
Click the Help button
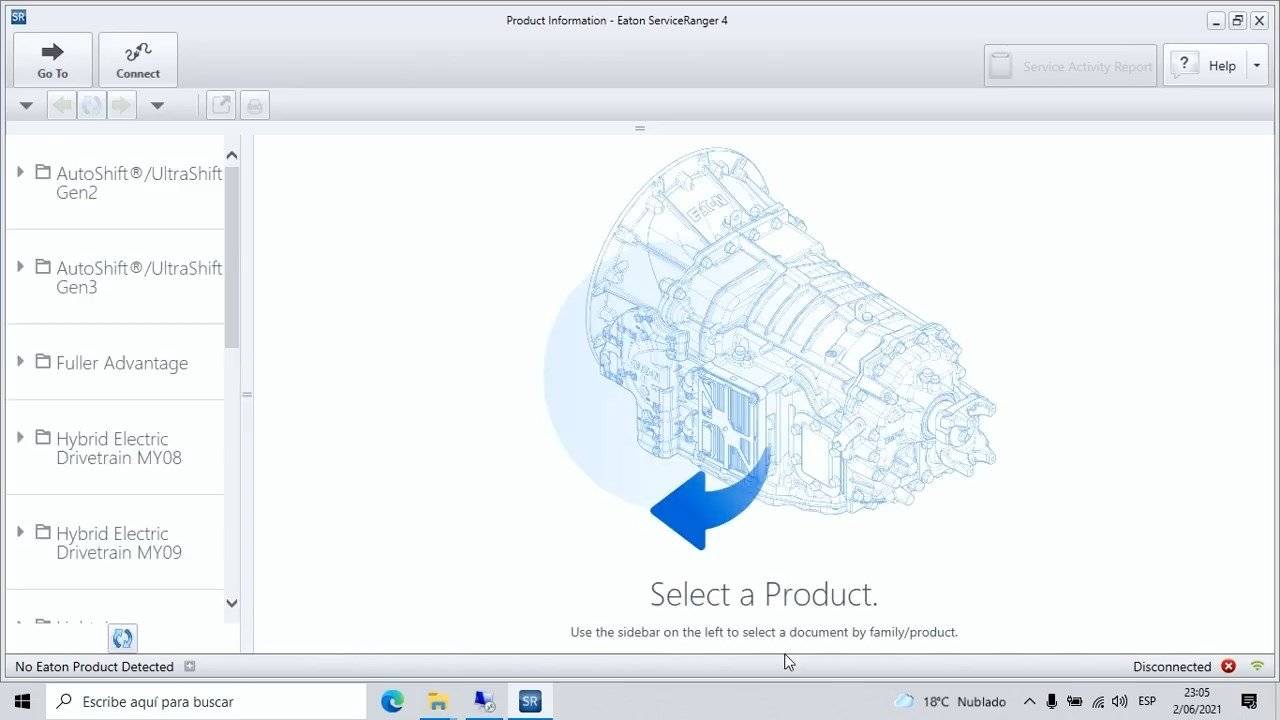pos(1204,66)
